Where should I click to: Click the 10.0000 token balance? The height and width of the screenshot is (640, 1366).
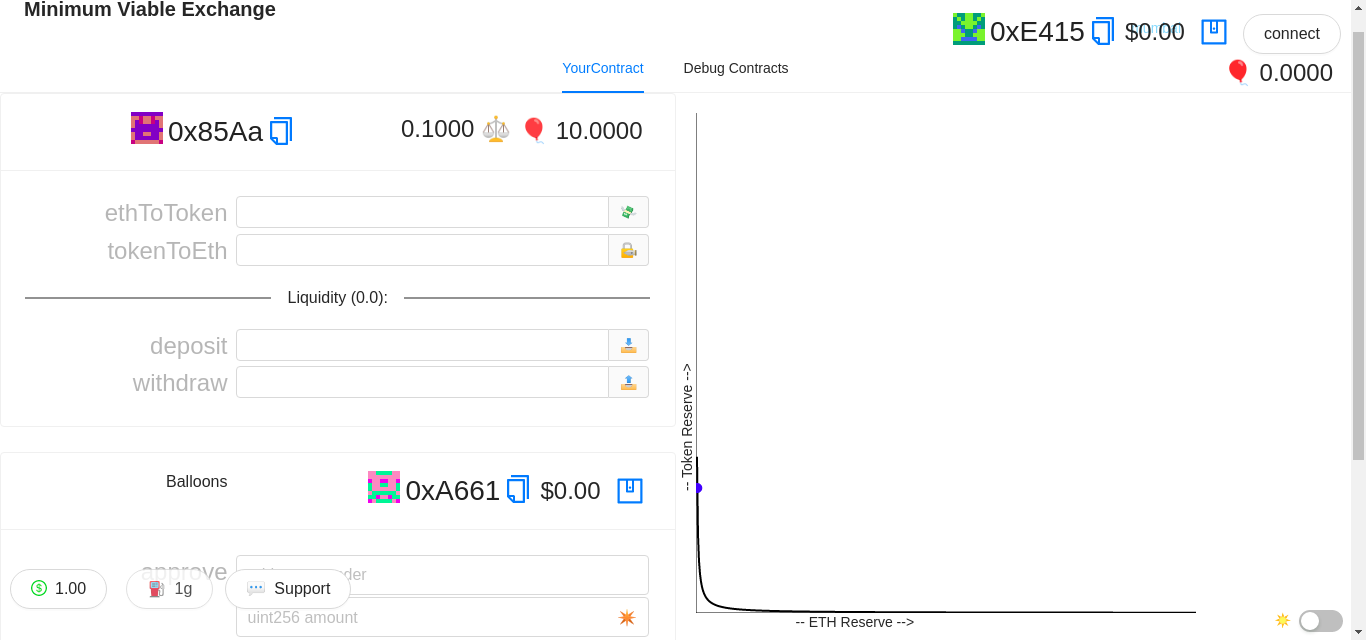[599, 131]
